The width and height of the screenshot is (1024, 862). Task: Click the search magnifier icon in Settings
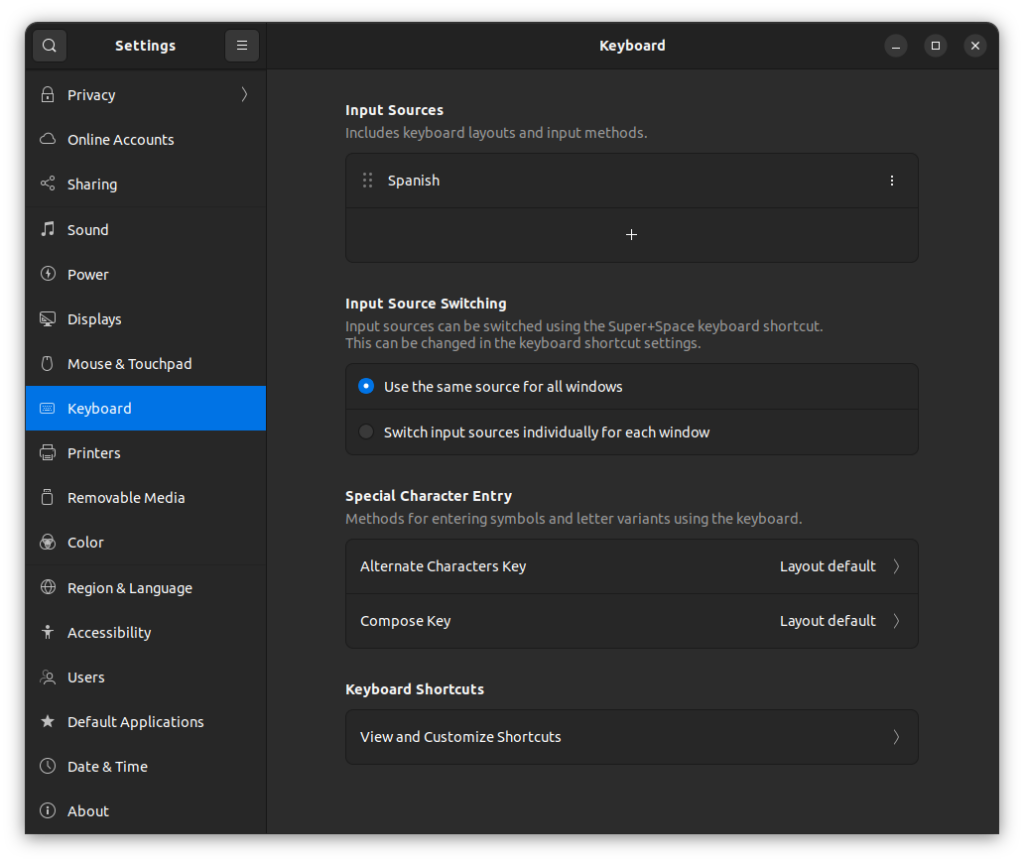coord(49,46)
